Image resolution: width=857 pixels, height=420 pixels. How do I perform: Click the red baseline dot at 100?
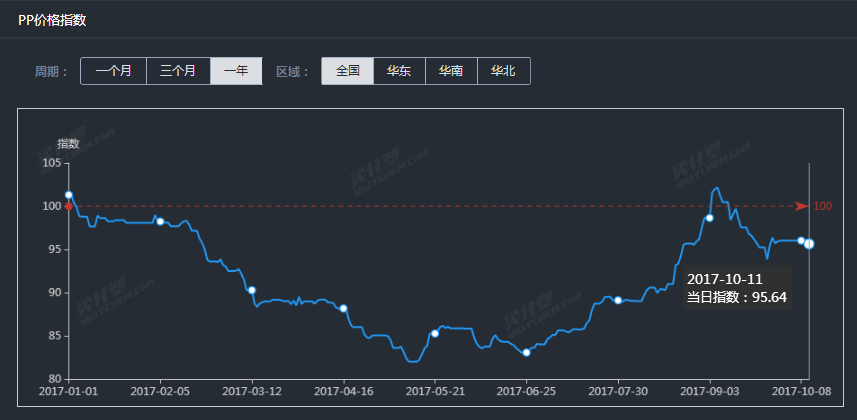tap(68, 206)
